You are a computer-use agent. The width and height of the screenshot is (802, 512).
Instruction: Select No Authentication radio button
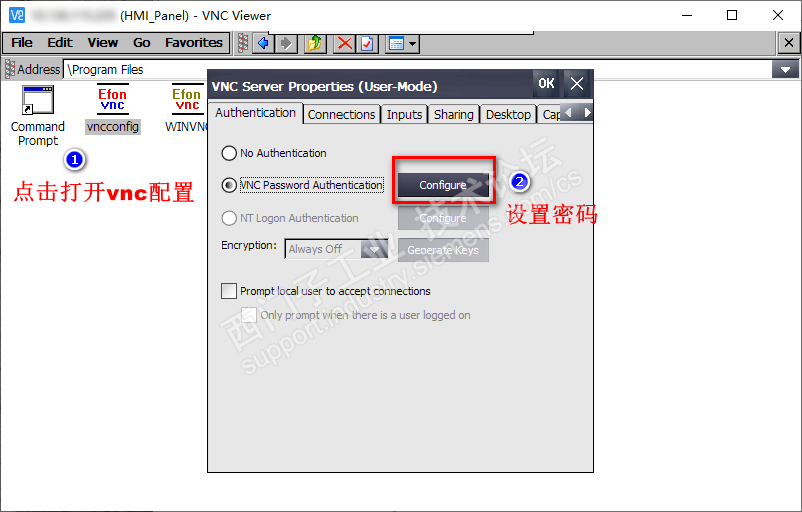pos(229,153)
